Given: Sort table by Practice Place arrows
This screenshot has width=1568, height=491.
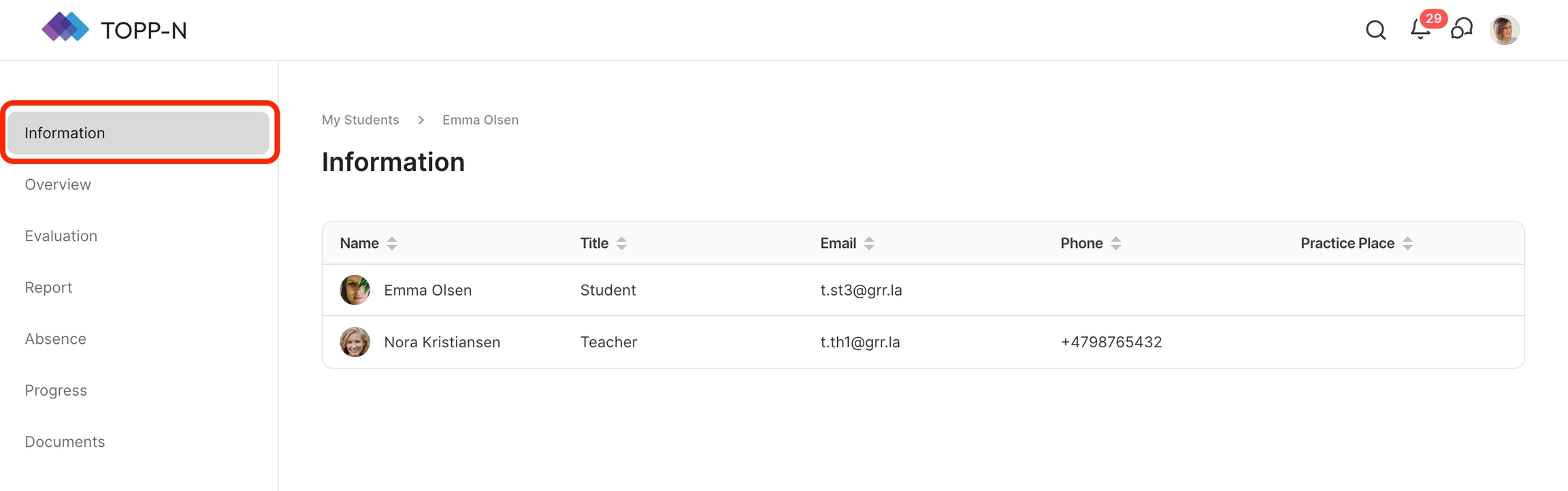Looking at the screenshot, I should [x=1407, y=243].
